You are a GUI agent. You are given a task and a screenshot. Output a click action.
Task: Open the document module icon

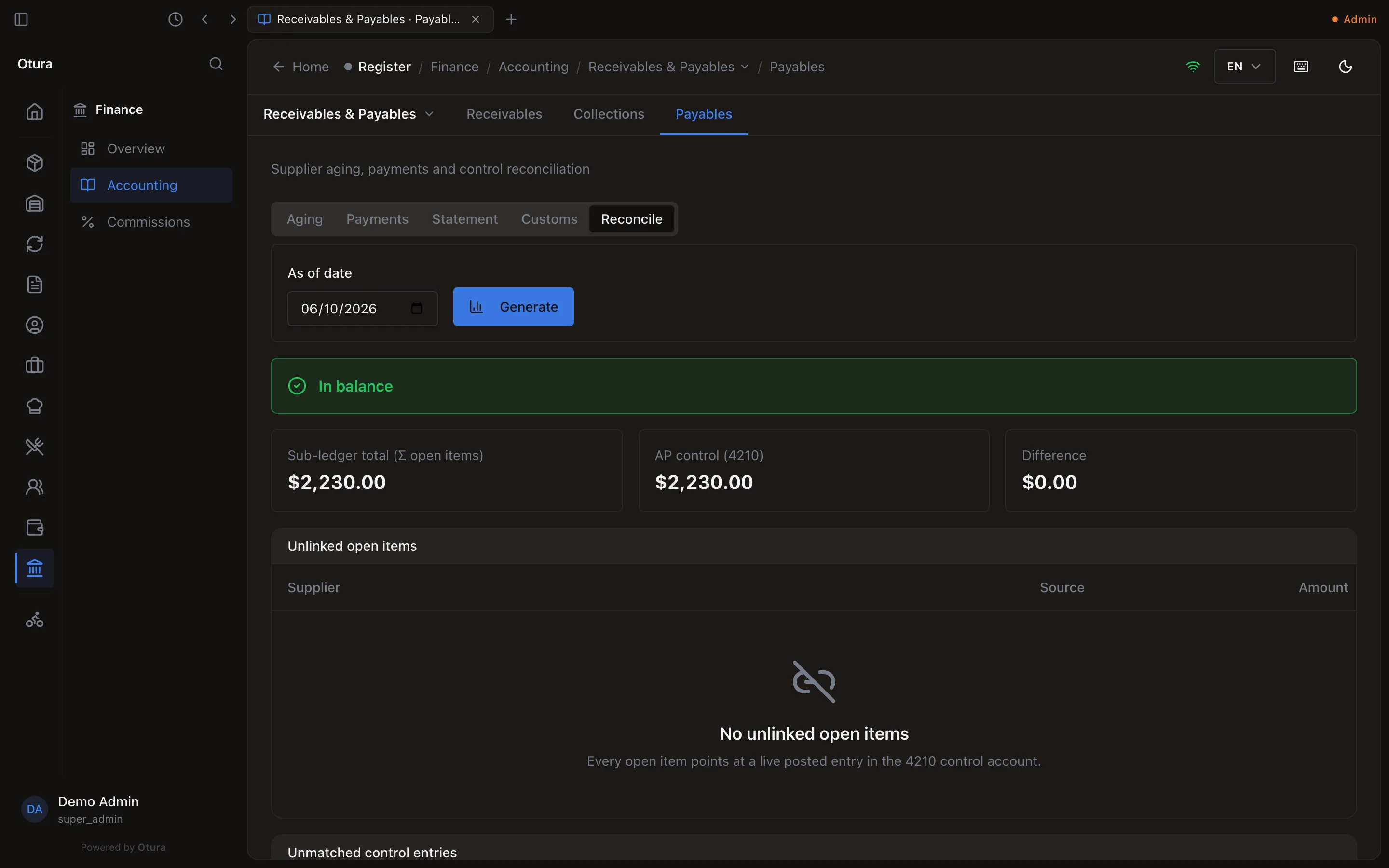click(x=34, y=285)
